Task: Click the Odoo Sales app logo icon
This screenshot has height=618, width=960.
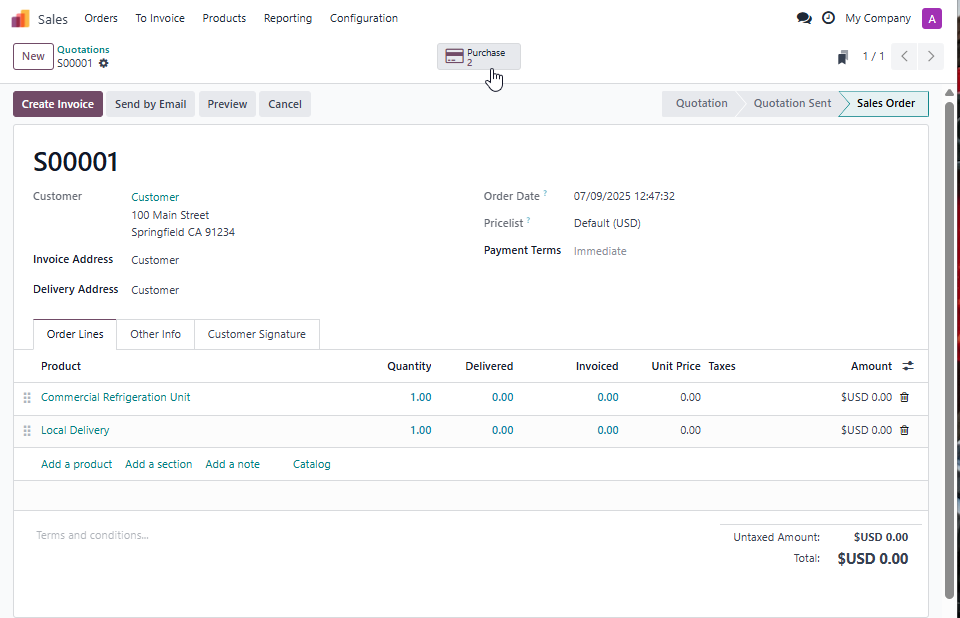Action: click(x=21, y=18)
